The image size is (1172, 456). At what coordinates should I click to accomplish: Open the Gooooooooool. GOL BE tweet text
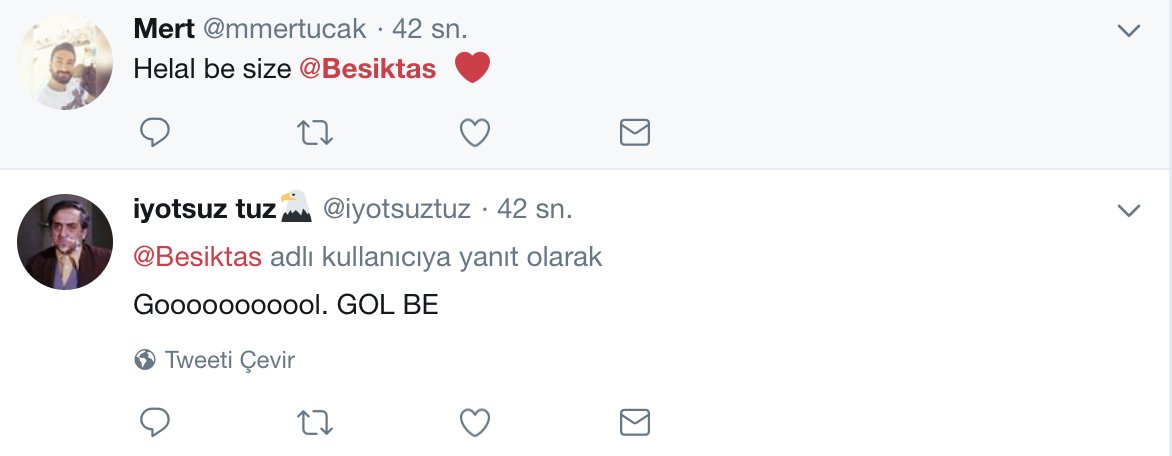(x=286, y=305)
